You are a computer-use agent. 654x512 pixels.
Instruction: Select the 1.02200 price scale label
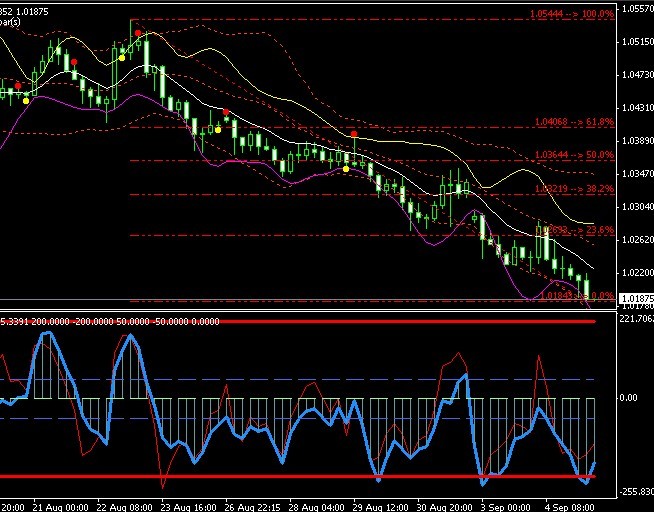pos(637,273)
